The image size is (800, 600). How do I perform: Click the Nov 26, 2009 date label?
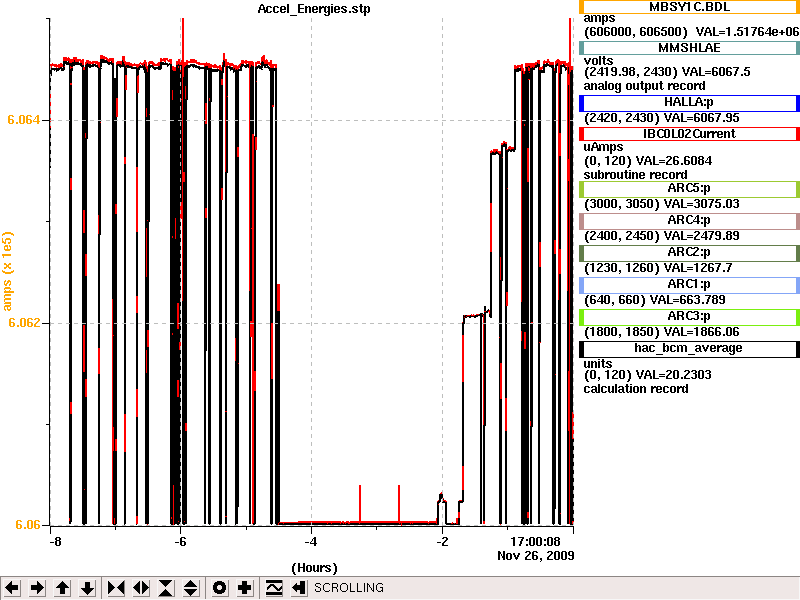(x=536, y=556)
